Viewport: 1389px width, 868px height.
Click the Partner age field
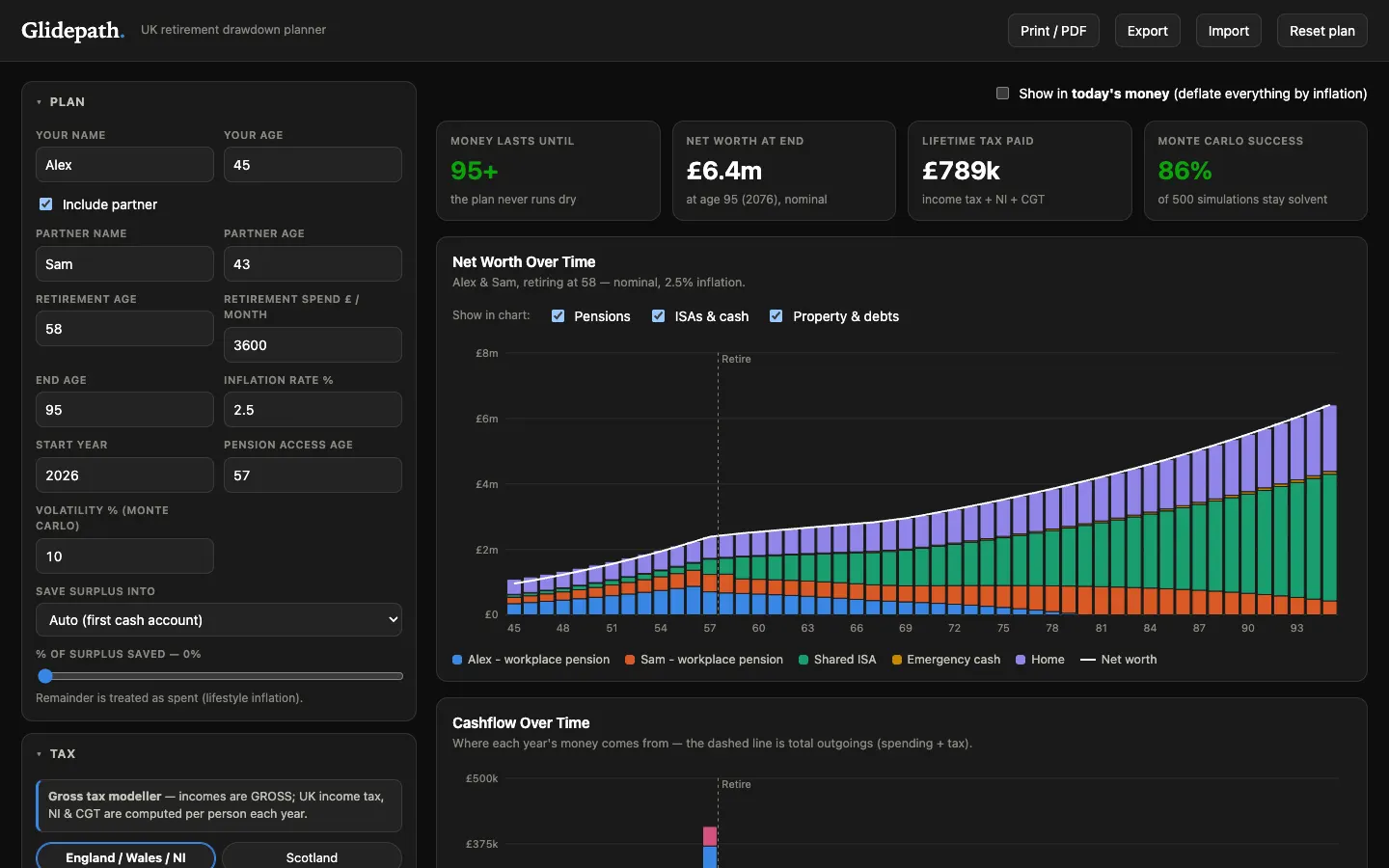[x=313, y=264]
